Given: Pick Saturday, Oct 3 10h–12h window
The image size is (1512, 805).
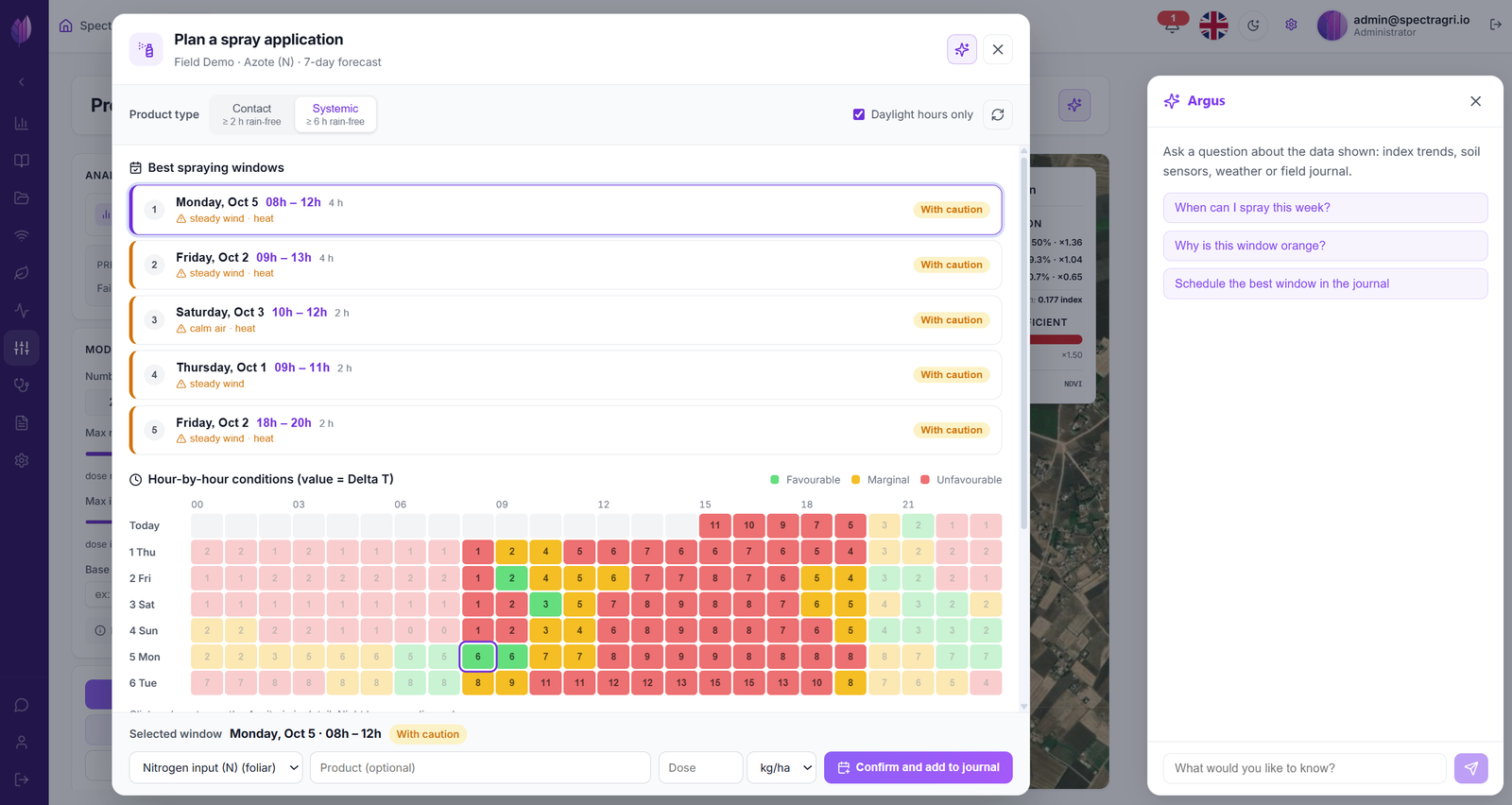Looking at the screenshot, I should [566, 319].
